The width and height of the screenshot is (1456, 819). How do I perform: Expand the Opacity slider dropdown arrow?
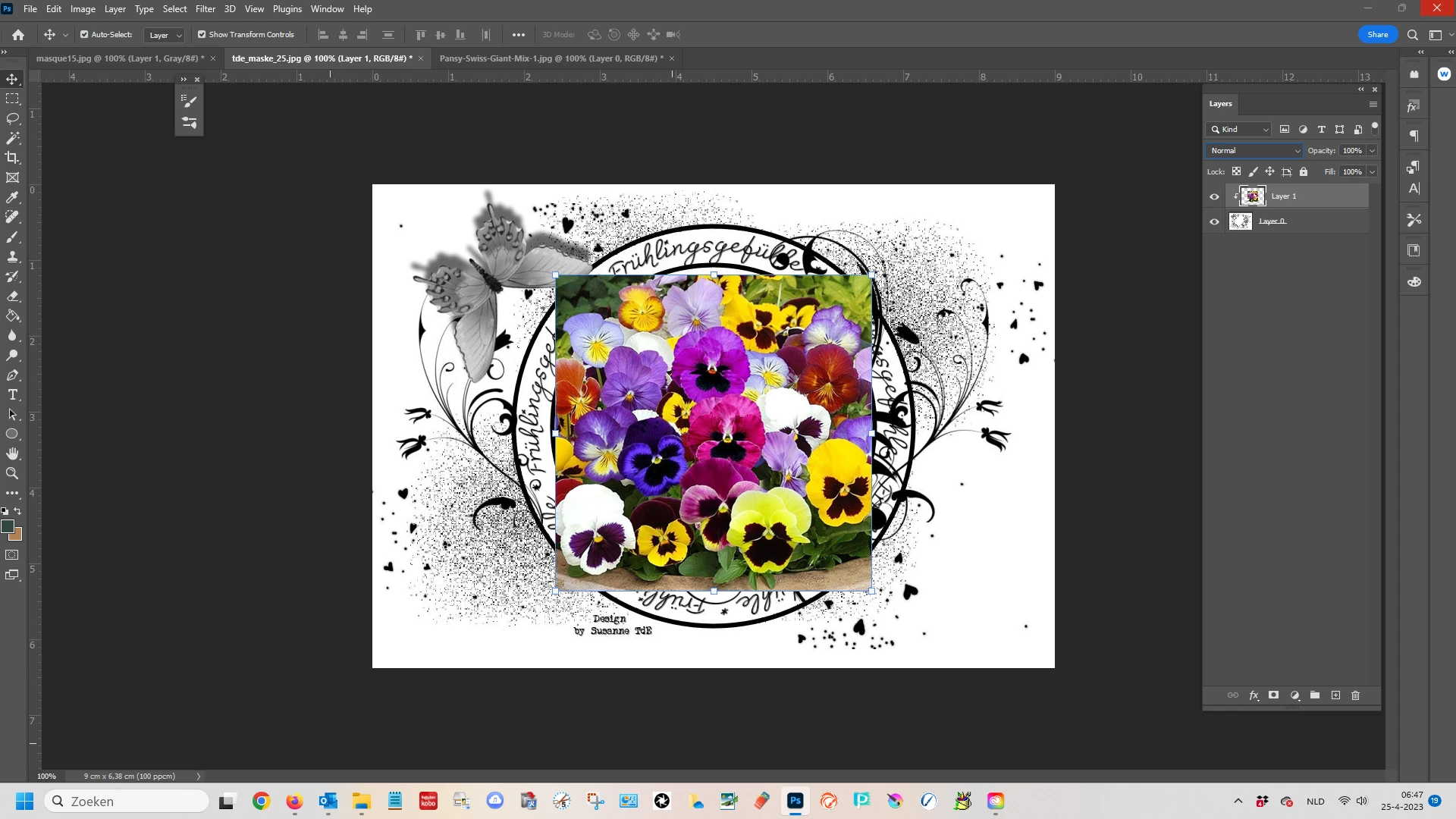(1372, 151)
